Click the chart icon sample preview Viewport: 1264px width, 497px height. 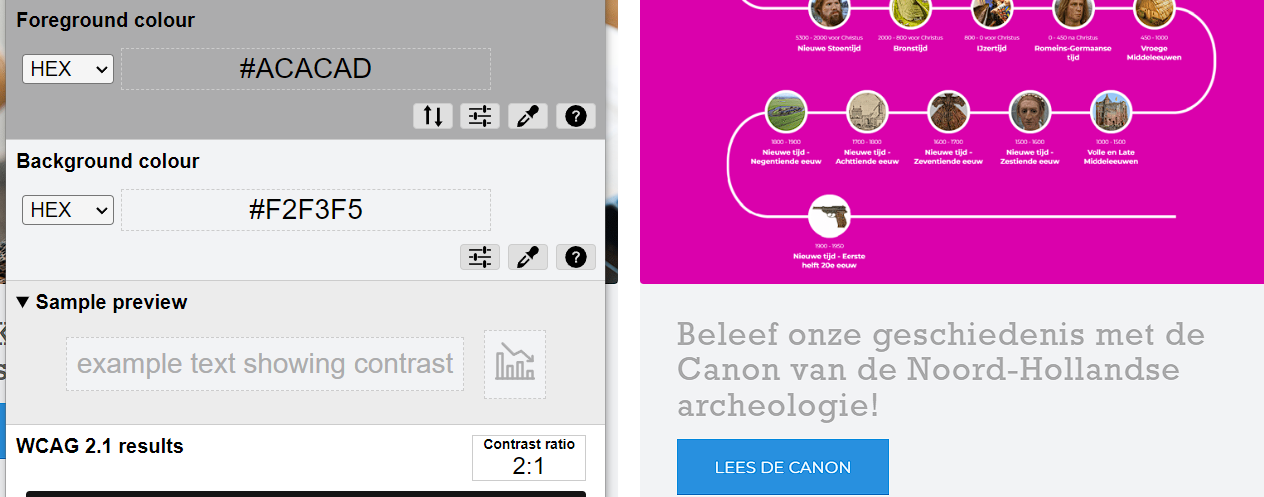coord(515,364)
